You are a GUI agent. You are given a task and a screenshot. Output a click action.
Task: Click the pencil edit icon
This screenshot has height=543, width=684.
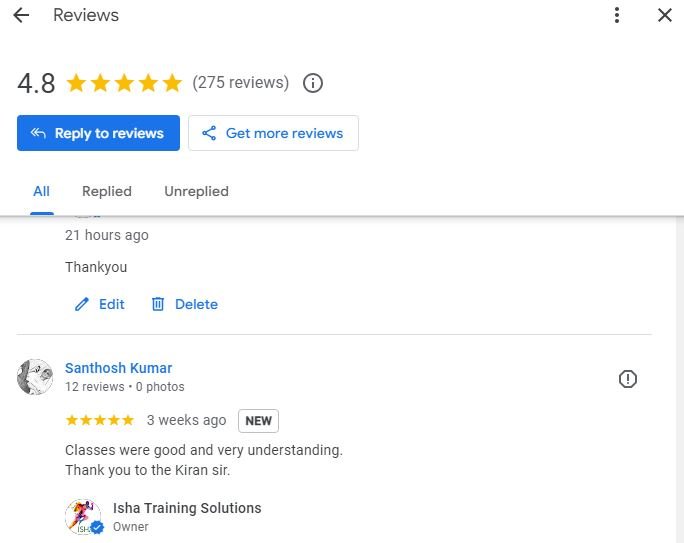point(82,304)
